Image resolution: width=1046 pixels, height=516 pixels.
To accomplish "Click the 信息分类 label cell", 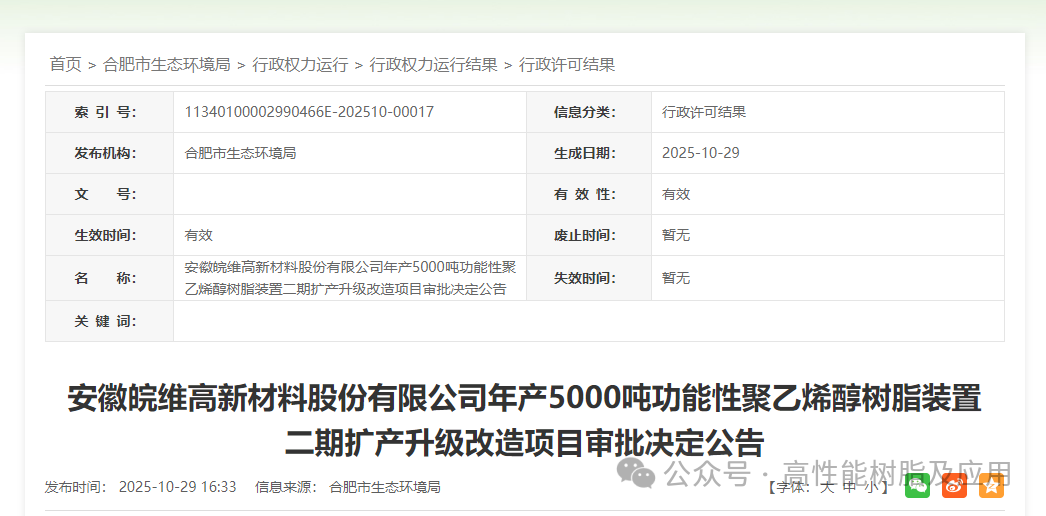I will [x=589, y=112].
